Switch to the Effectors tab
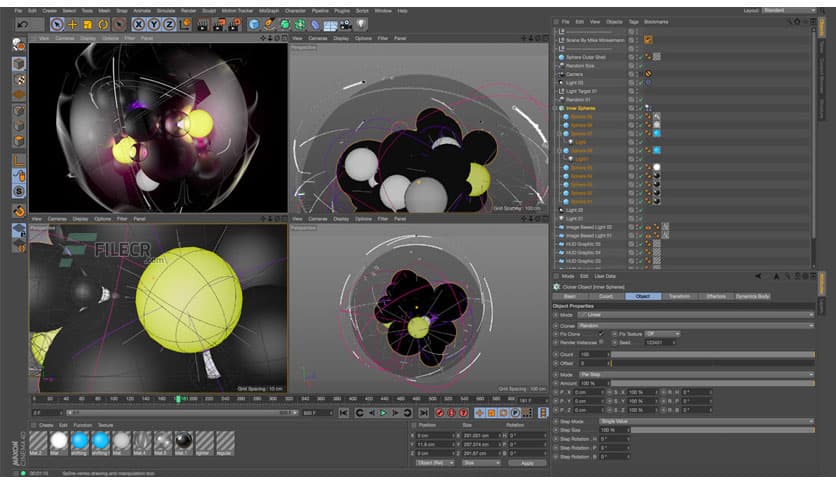836x484 pixels. [x=716, y=296]
